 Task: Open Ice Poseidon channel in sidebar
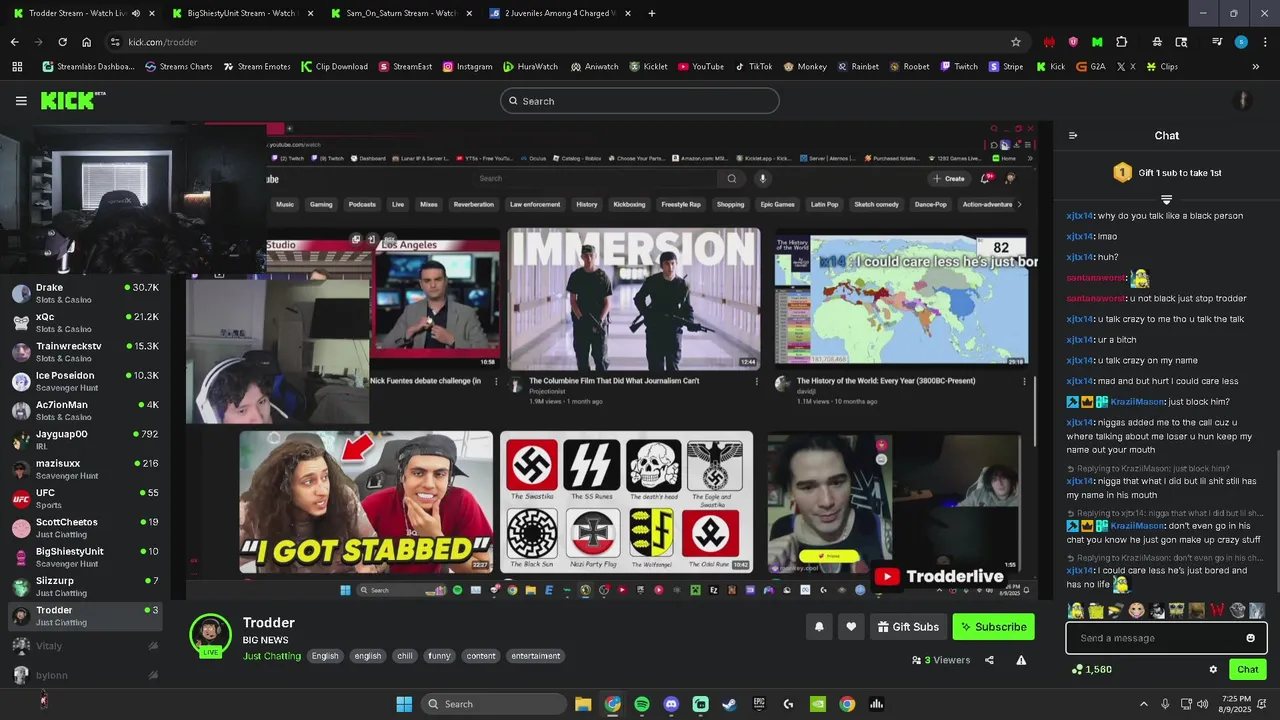point(85,381)
